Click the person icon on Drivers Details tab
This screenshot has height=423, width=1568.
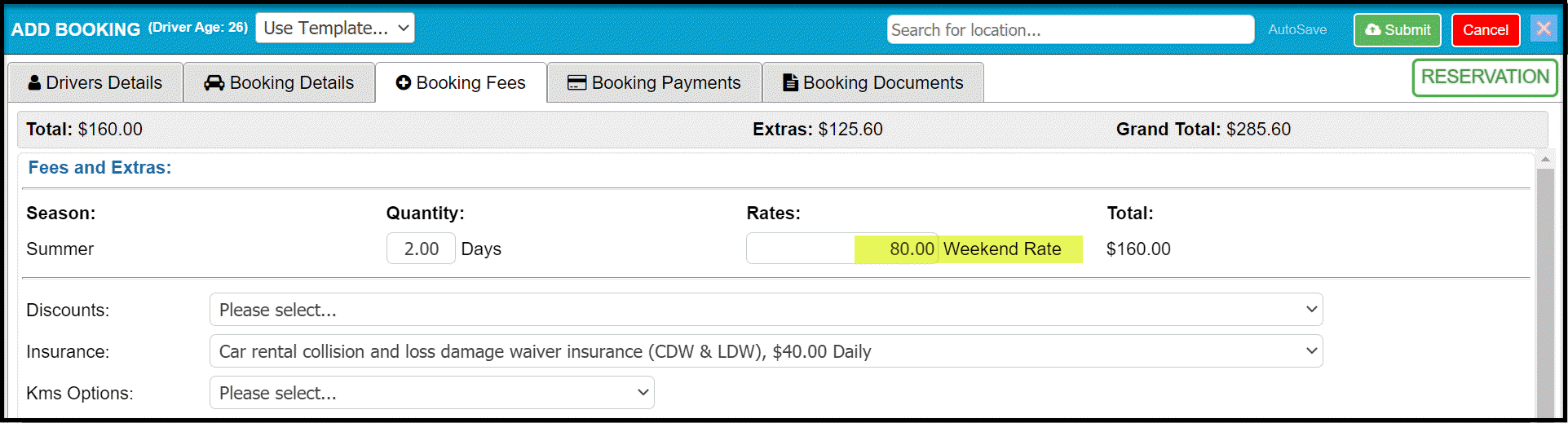click(34, 83)
